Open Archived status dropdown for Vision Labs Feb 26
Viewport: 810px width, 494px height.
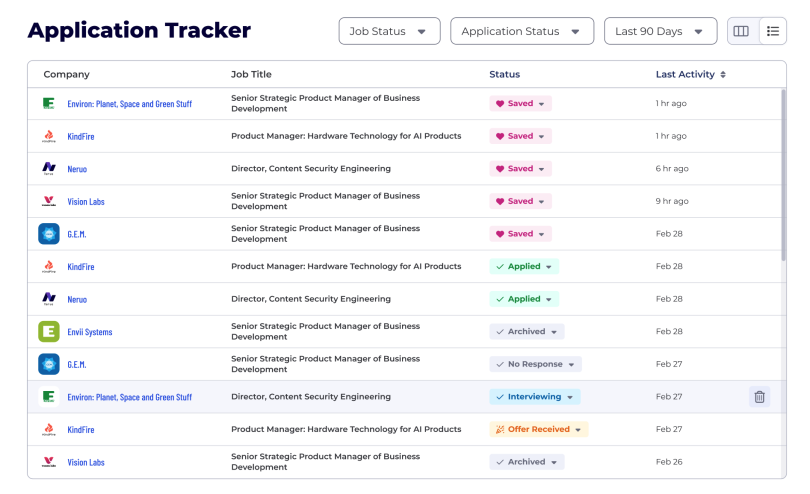(x=526, y=461)
